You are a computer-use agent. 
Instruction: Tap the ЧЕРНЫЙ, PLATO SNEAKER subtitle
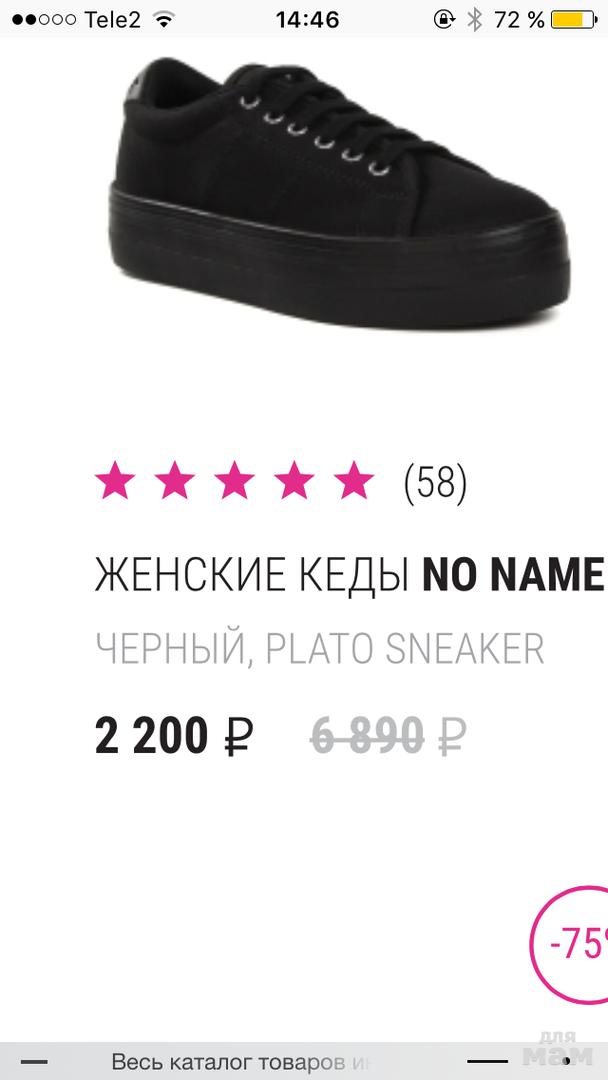pyautogui.click(x=319, y=649)
